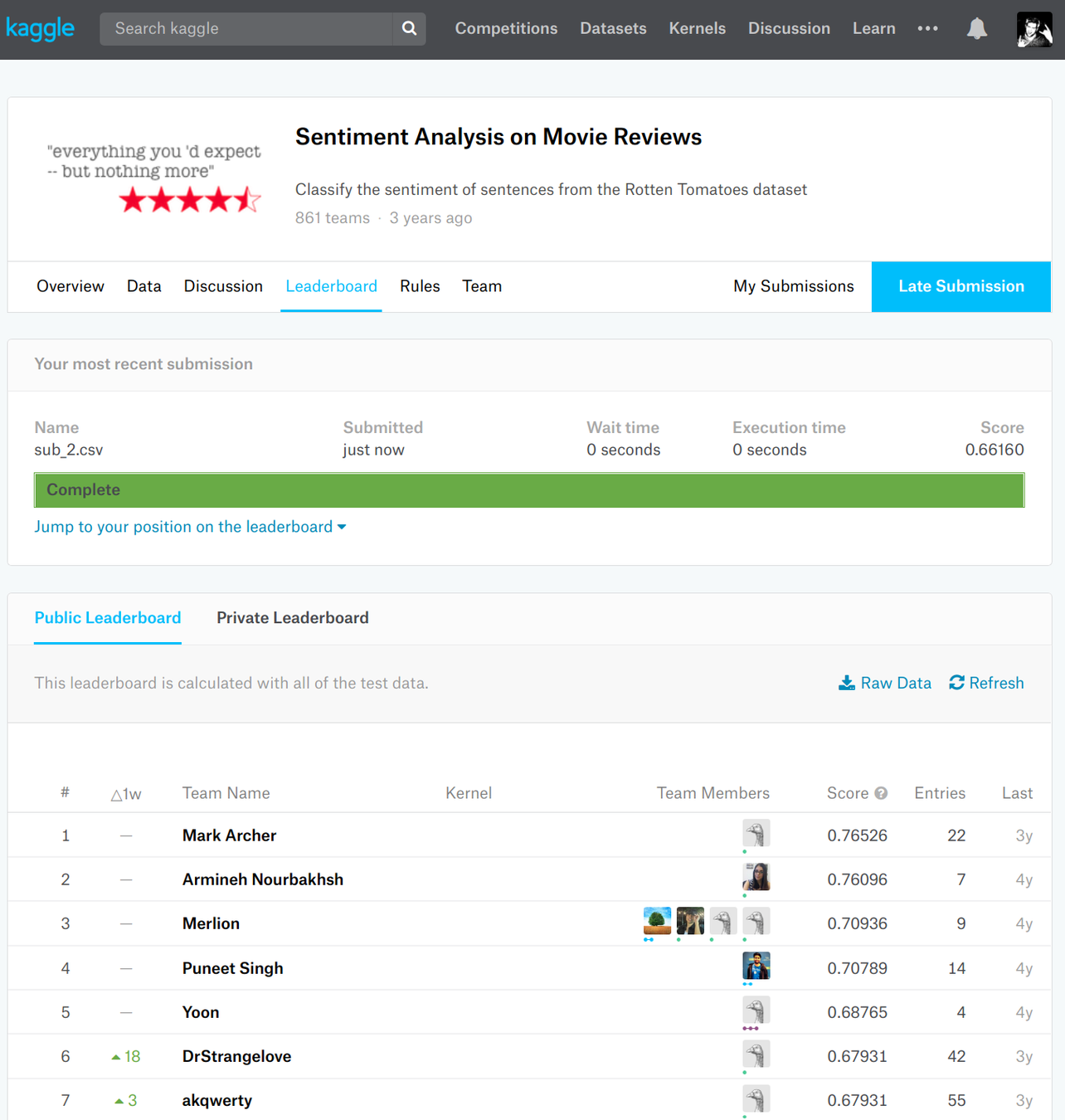The width and height of the screenshot is (1065, 1120).
Task: Click the submission name sub_2.csv
Action: click(x=69, y=450)
